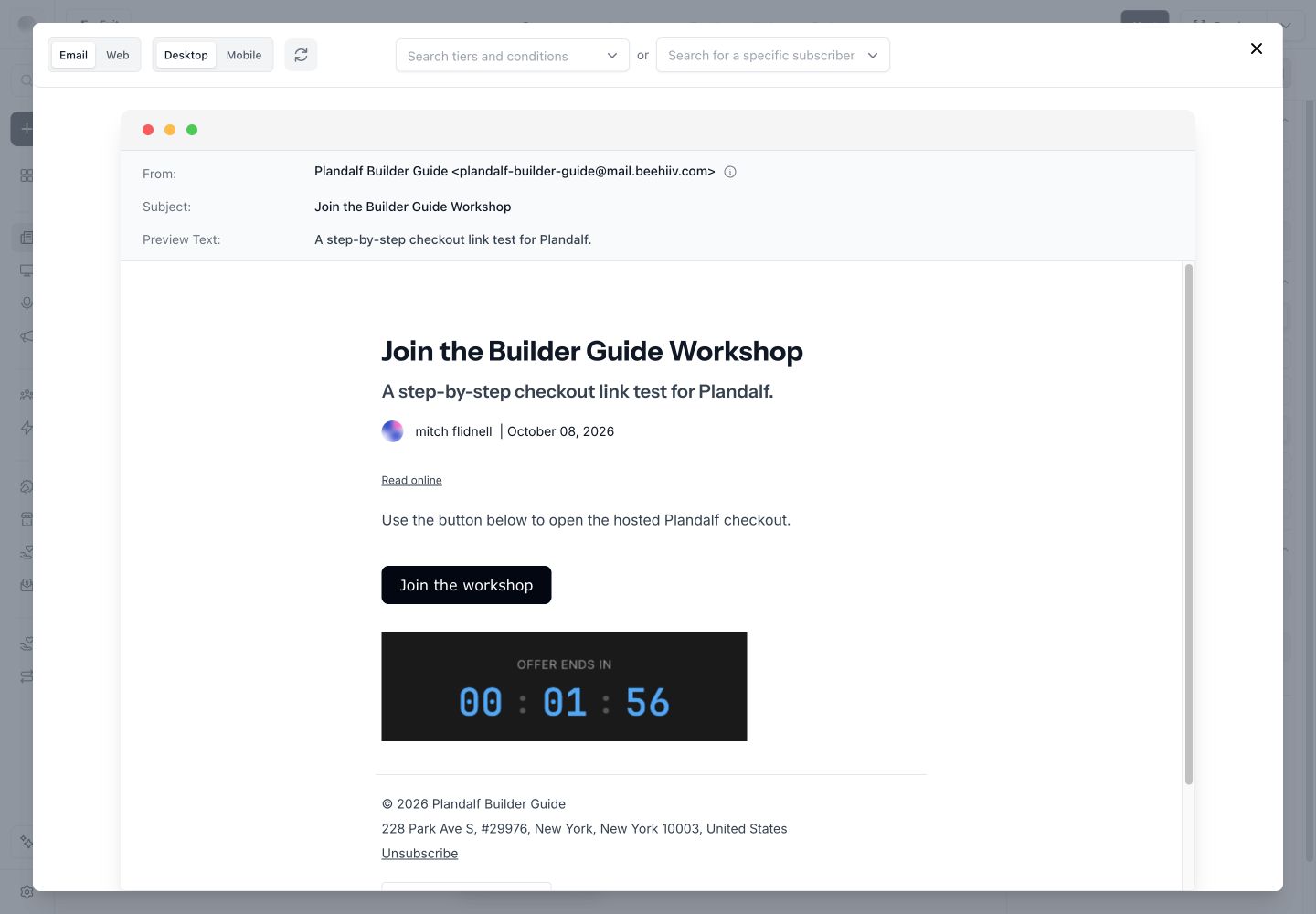This screenshot has width=1316, height=914.
Task: Click the email preview vertical scrollbar
Action: click(1189, 524)
